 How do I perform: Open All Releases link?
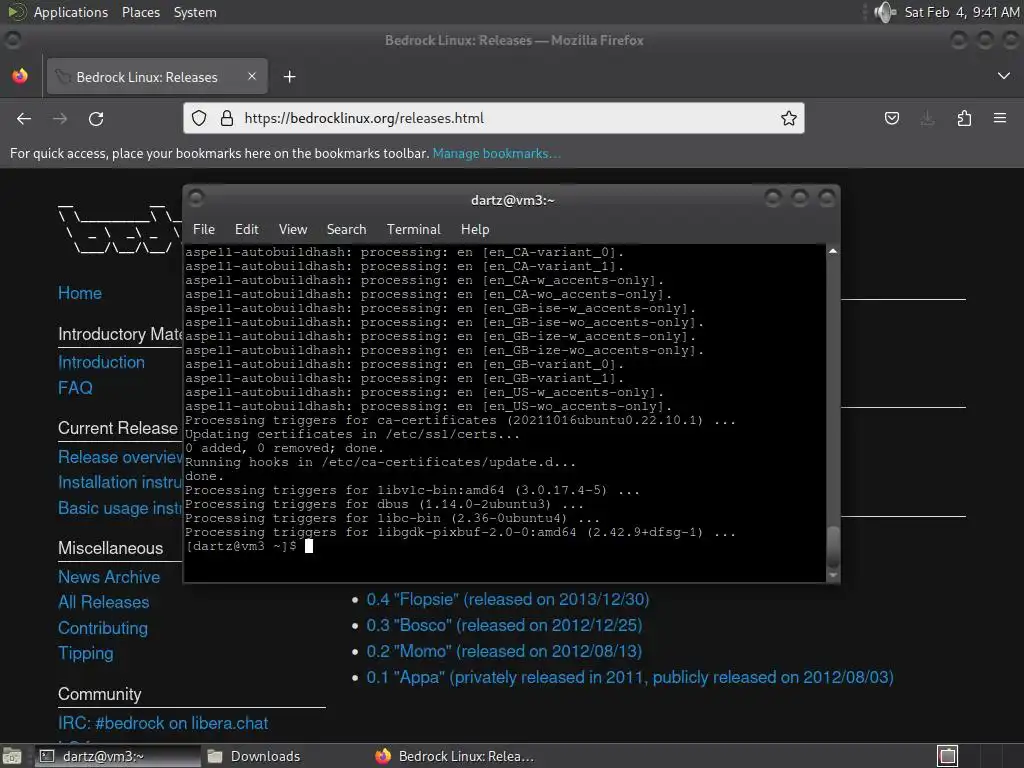coord(103,602)
